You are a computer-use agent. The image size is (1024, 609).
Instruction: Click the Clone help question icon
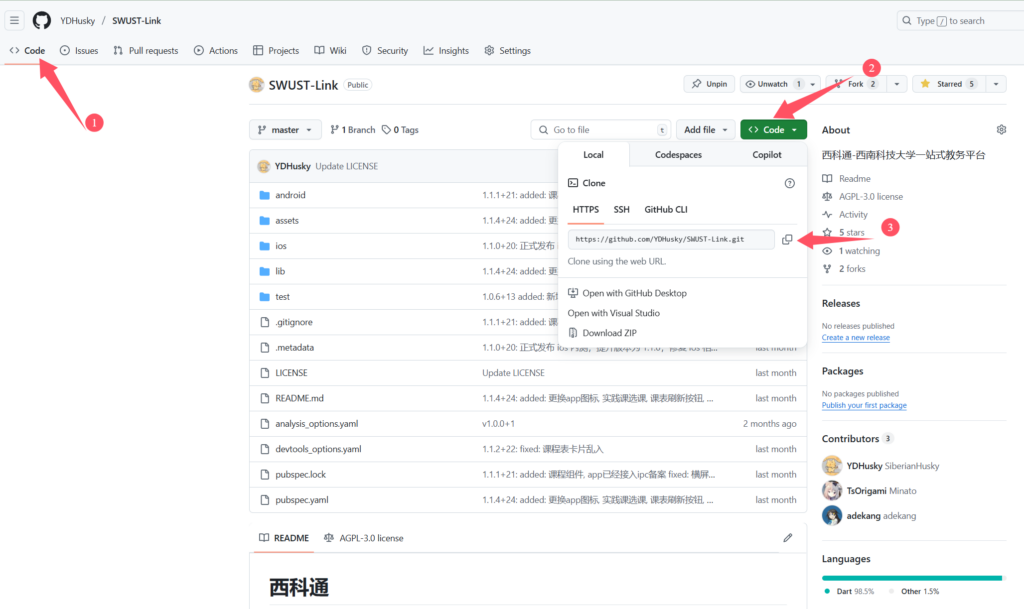pyautogui.click(x=789, y=183)
